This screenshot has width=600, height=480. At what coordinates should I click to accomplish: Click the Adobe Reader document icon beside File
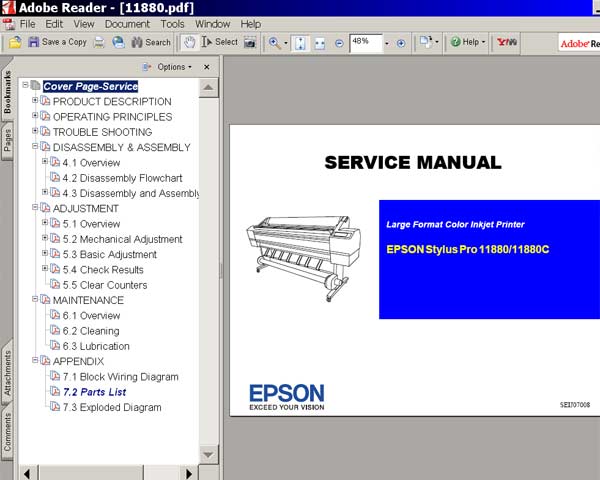point(8,24)
